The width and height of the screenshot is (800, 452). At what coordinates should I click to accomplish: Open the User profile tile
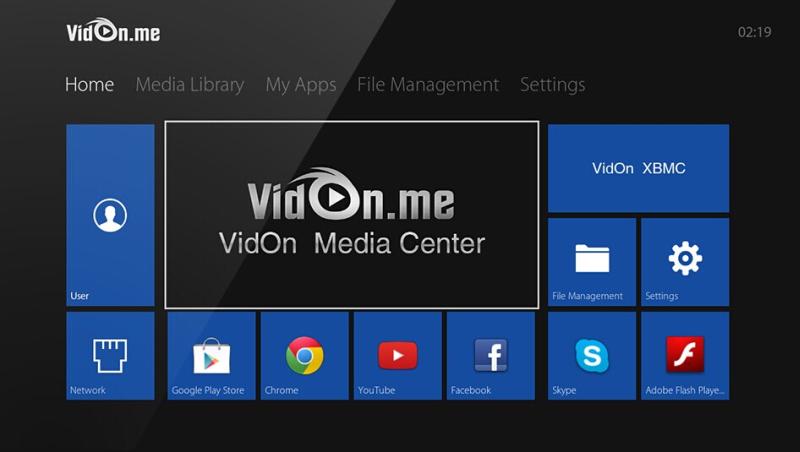click(x=110, y=215)
